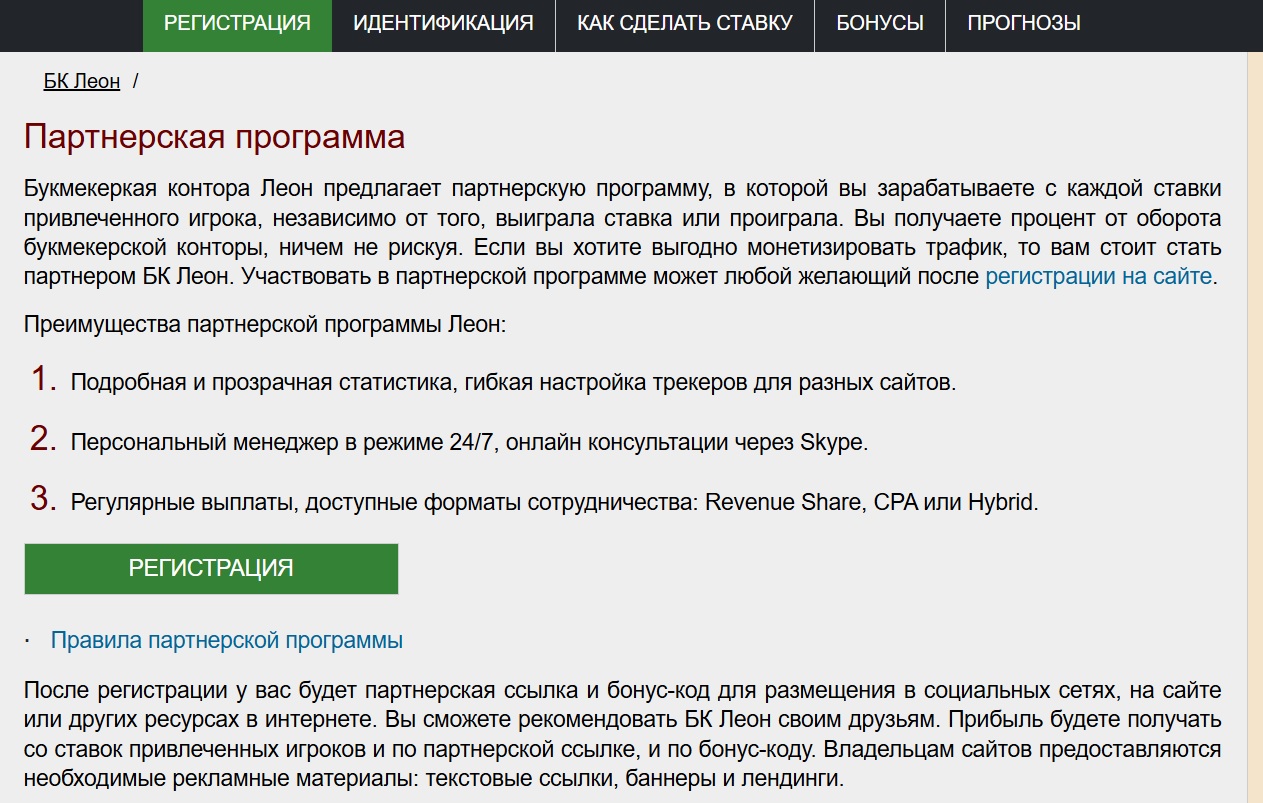The image size is (1263, 803).
Task: Open the Правила партнерской программы link
Action: tap(227, 640)
